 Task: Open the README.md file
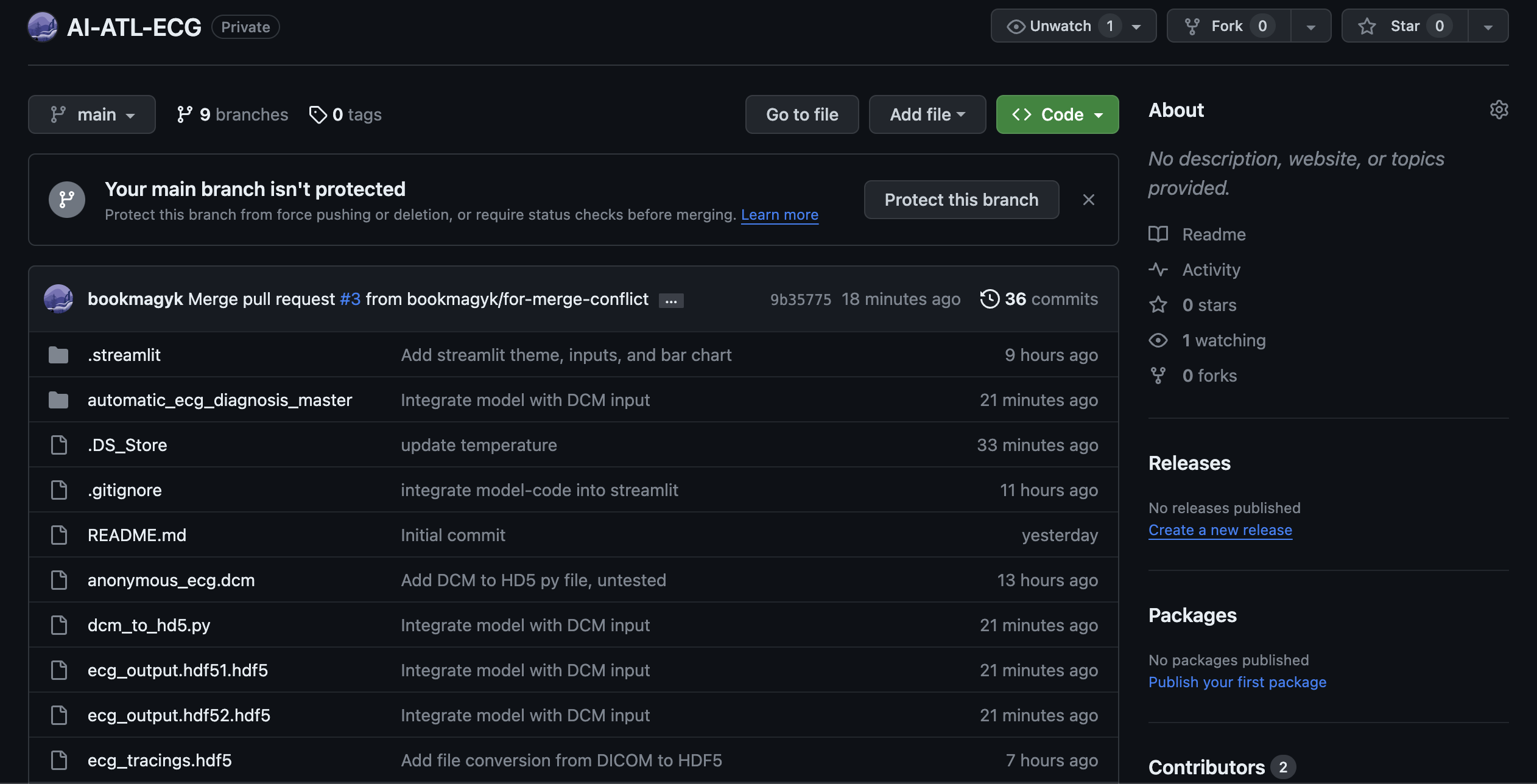click(x=137, y=535)
